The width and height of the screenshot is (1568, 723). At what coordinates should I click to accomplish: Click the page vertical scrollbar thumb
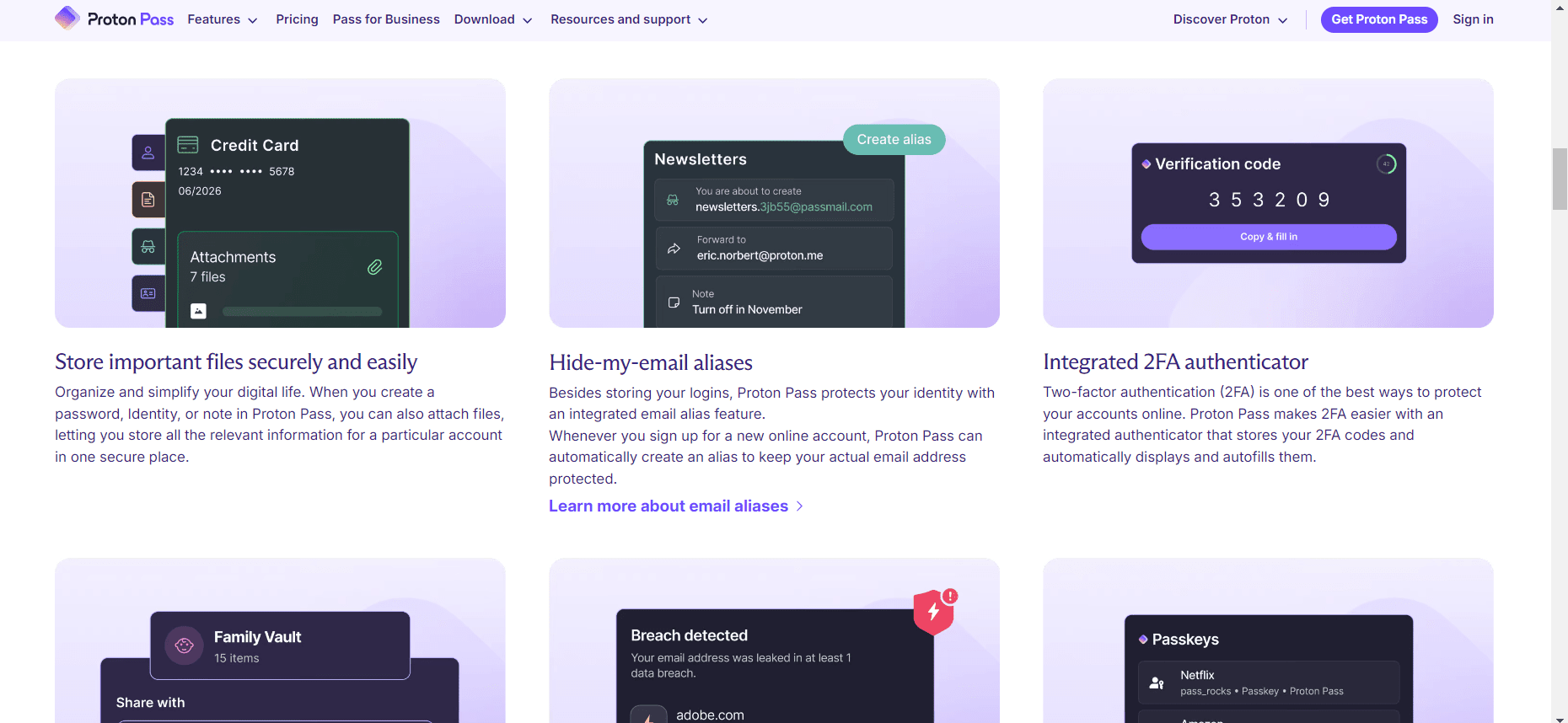tap(1560, 179)
